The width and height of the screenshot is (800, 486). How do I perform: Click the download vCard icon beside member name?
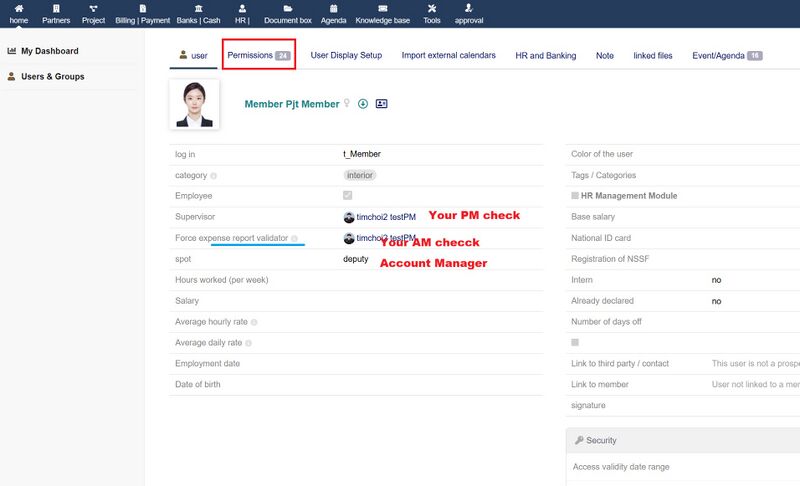tap(363, 104)
